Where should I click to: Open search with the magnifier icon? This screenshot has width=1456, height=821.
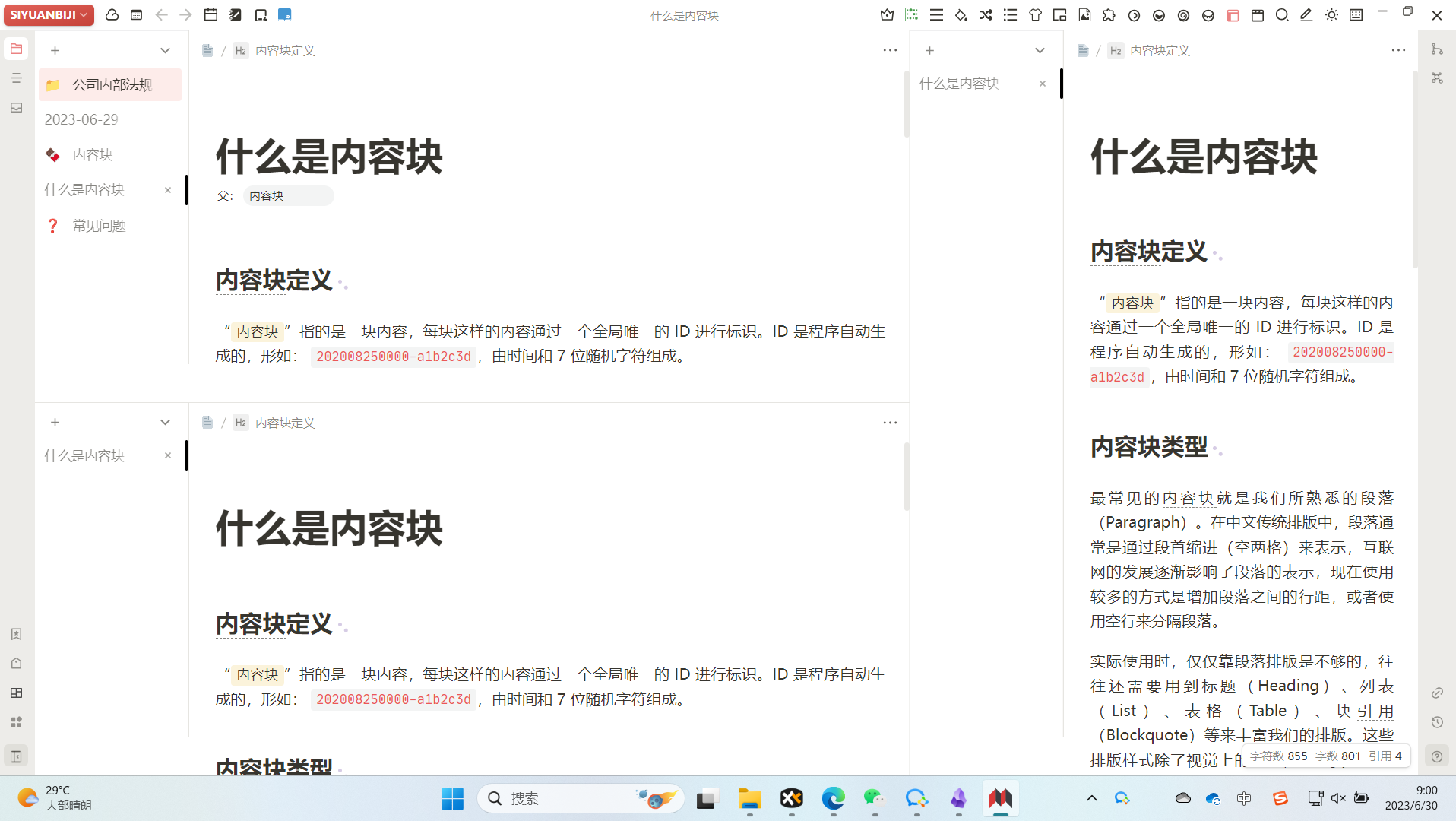pyautogui.click(x=1282, y=15)
